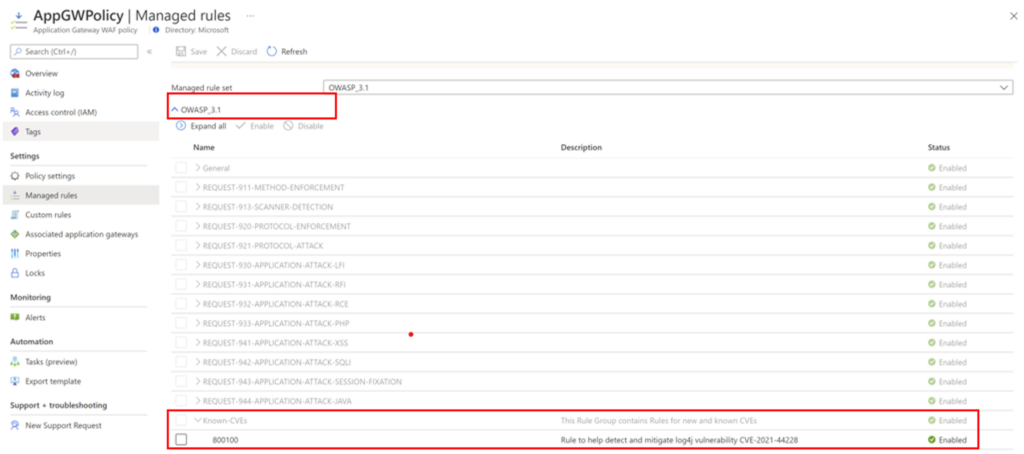Image resolution: width=1024 pixels, height=454 pixels.
Task: Click the Properties icon
Action: point(15,253)
